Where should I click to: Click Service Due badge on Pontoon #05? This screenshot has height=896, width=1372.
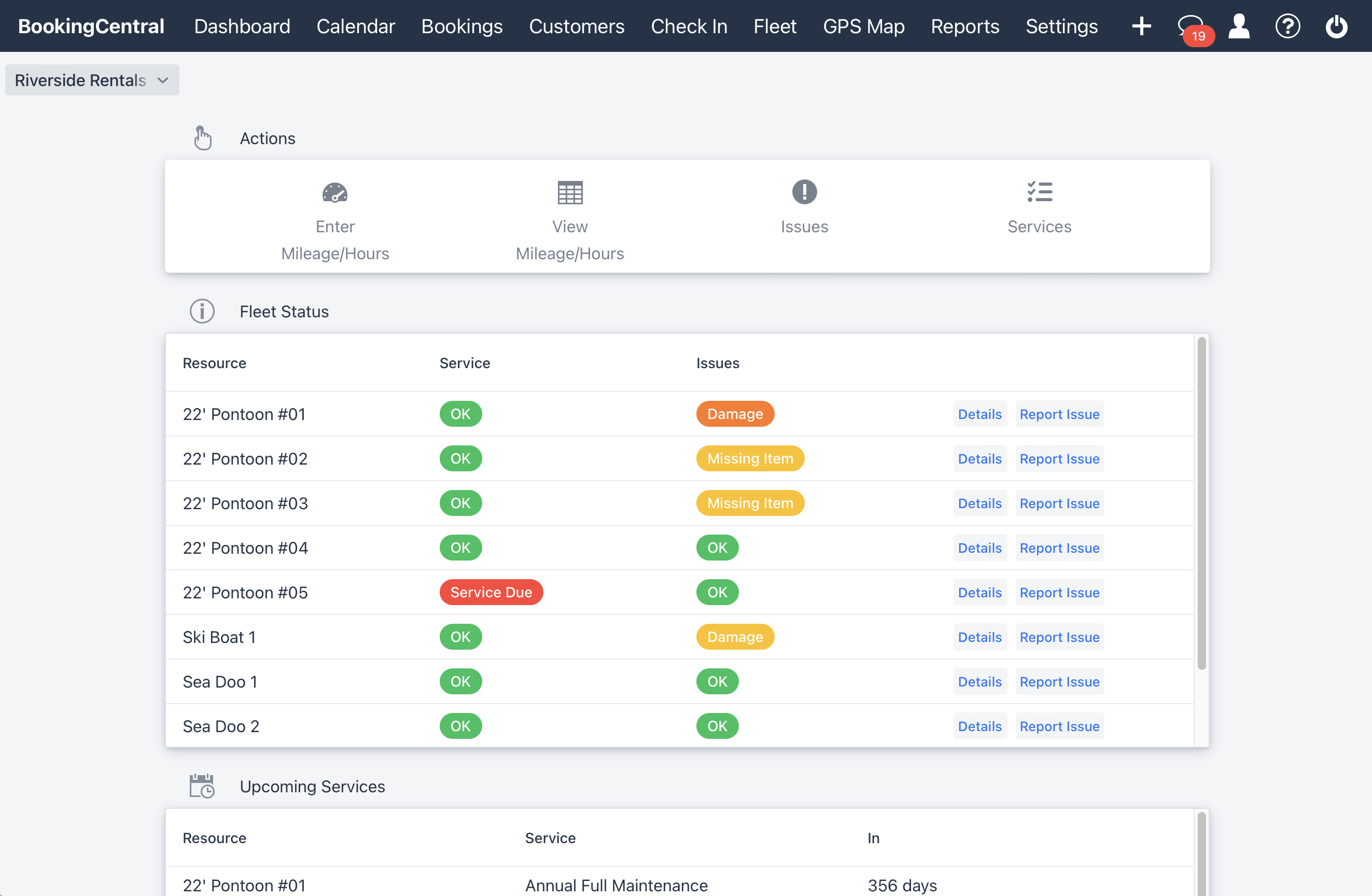[x=491, y=592]
